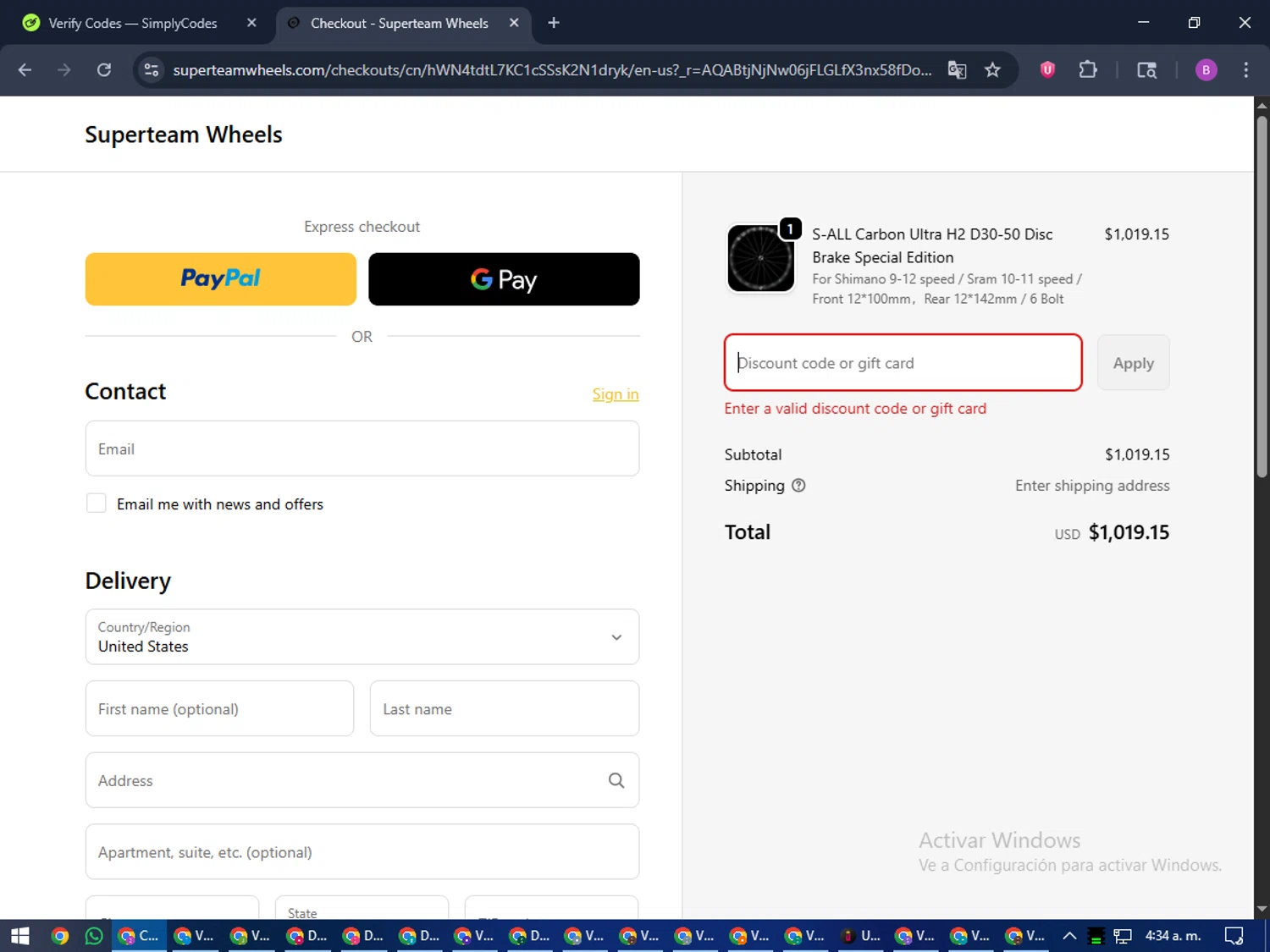Image resolution: width=1270 pixels, height=952 pixels.
Task: Focus the Discount code or gift card field
Action: (x=903, y=363)
